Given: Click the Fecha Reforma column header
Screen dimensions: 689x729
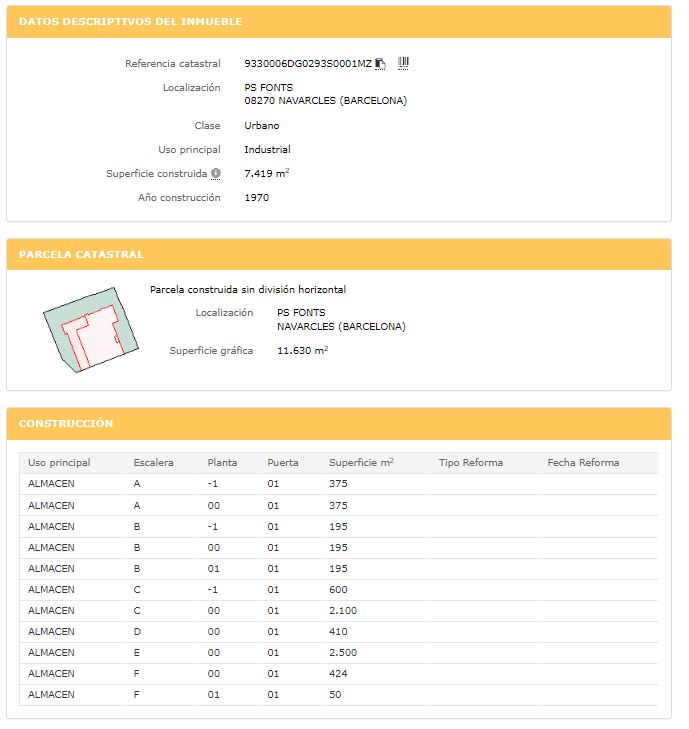Looking at the screenshot, I should [x=583, y=463].
